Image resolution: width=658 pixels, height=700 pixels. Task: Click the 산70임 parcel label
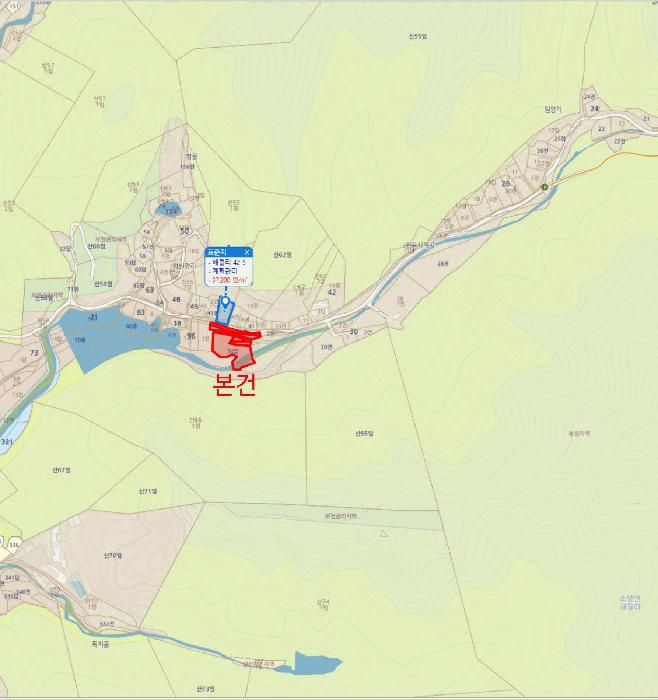113,556
